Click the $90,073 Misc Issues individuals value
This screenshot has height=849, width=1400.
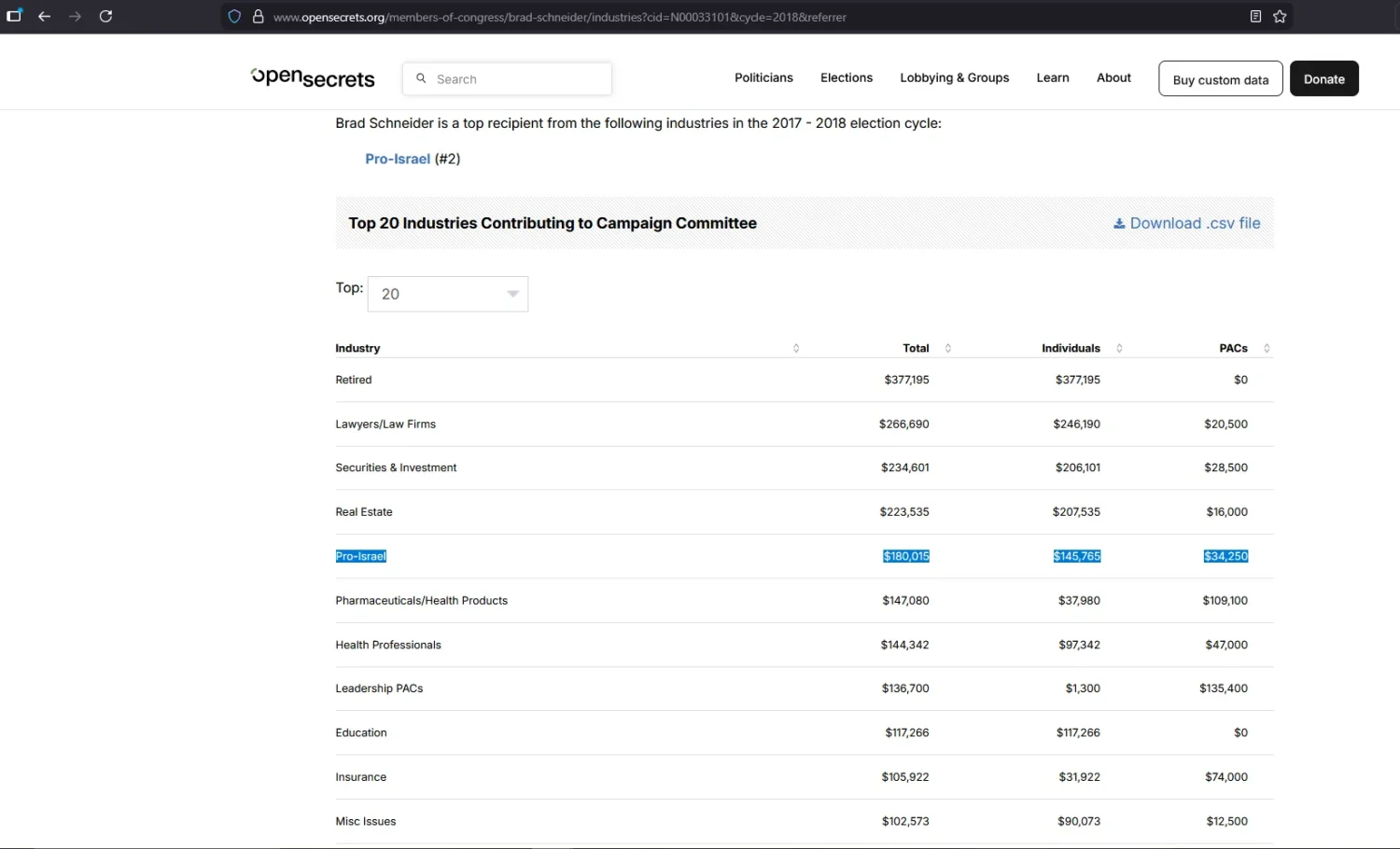(1079, 822)
